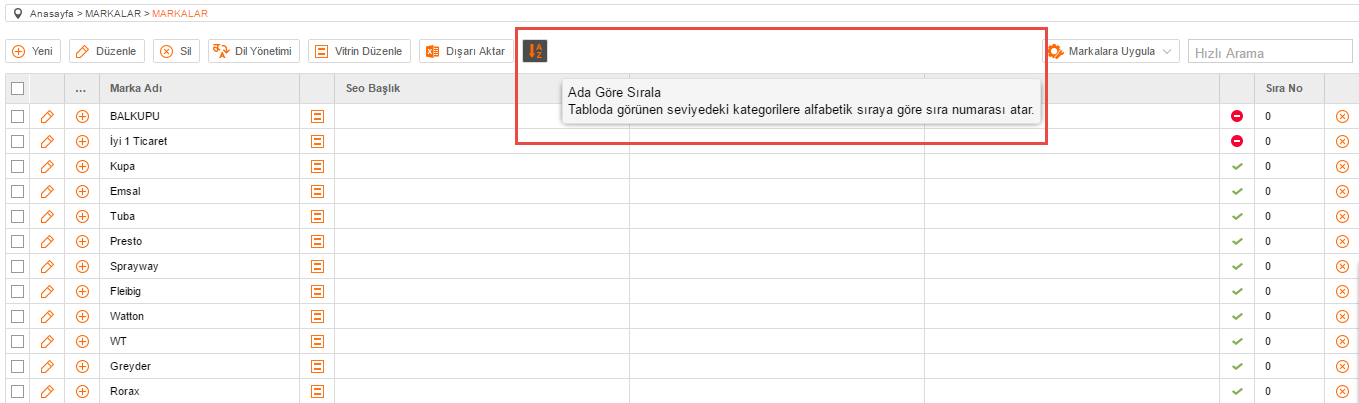Go to Anasayfa via breadcrumb
1359x403 pixels.
(x=54, y=14)
